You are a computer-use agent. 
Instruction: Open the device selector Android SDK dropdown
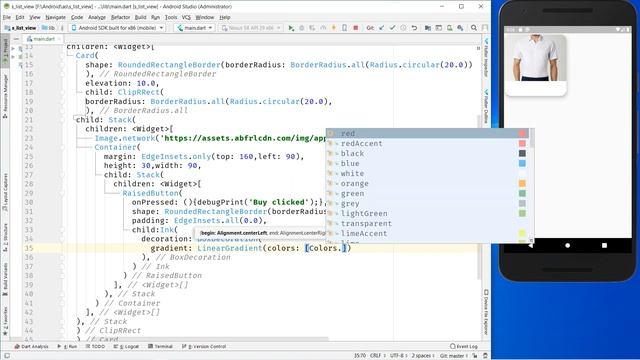tap(117, 28)
